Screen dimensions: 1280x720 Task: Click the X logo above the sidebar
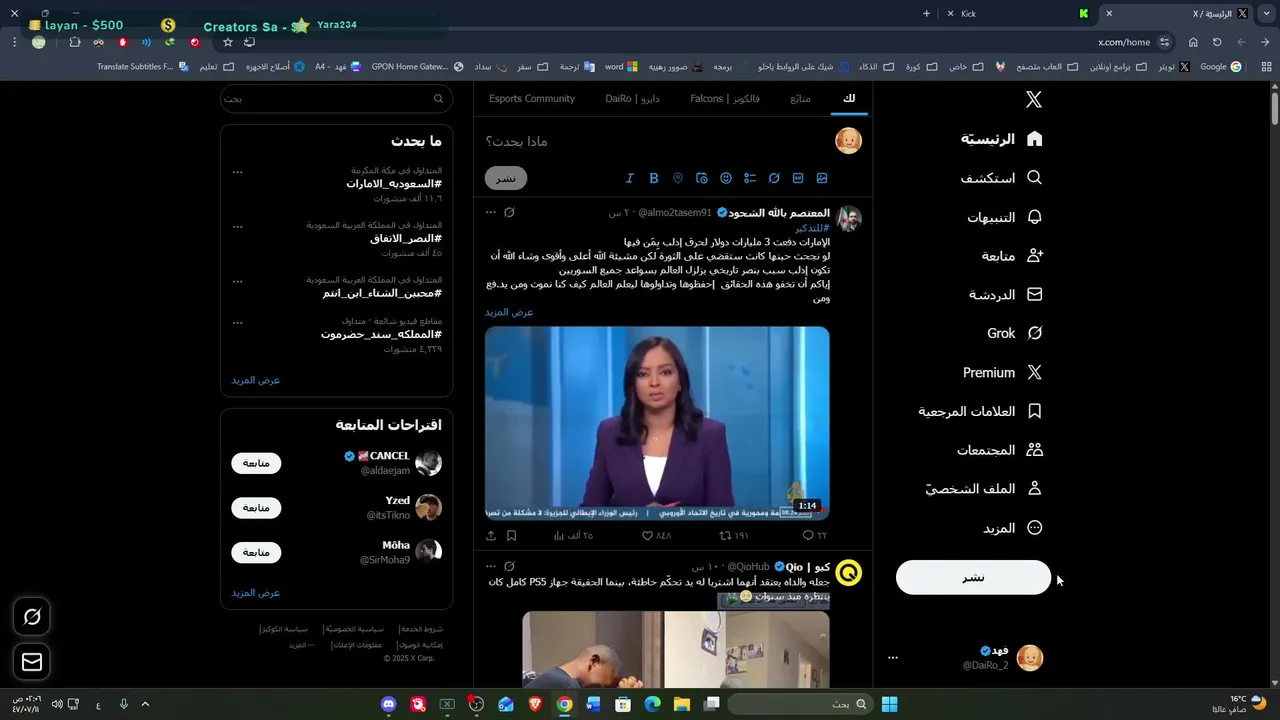[1034, 99]
